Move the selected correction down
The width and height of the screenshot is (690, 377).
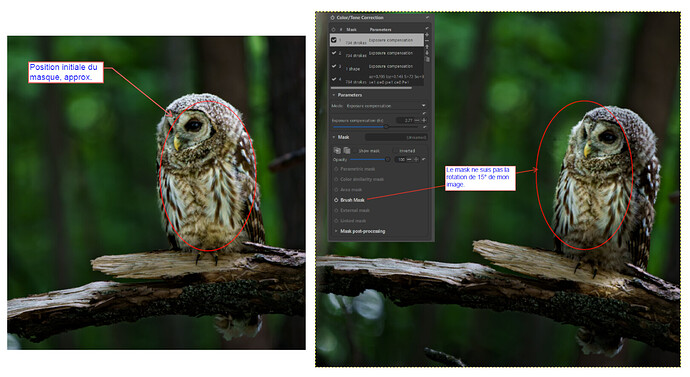427,53
